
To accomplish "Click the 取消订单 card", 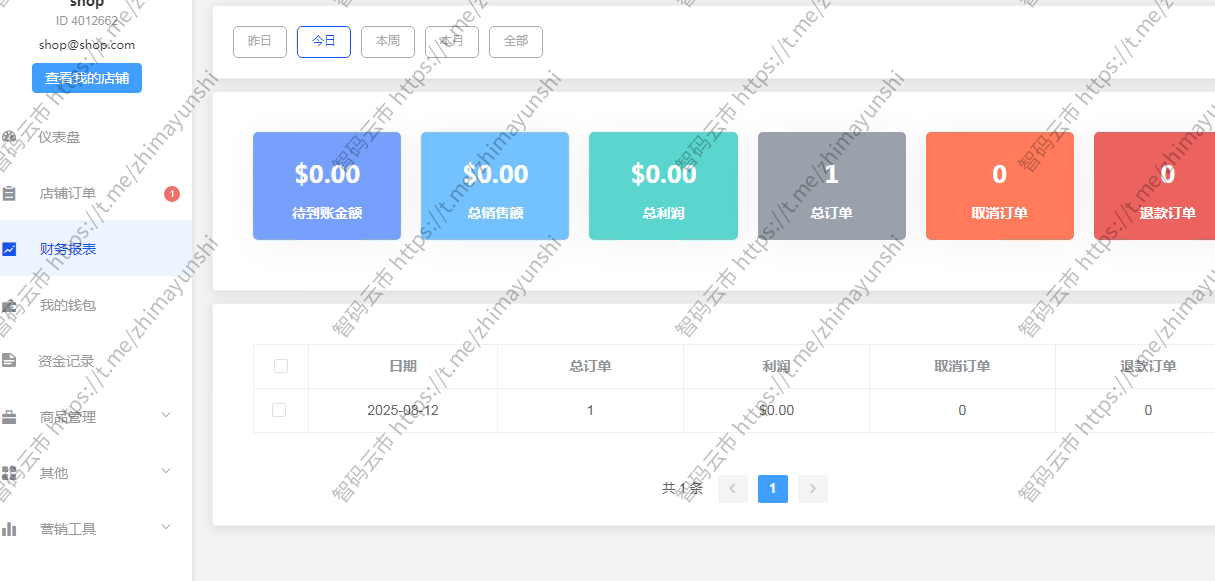I will coord(1000,186).
